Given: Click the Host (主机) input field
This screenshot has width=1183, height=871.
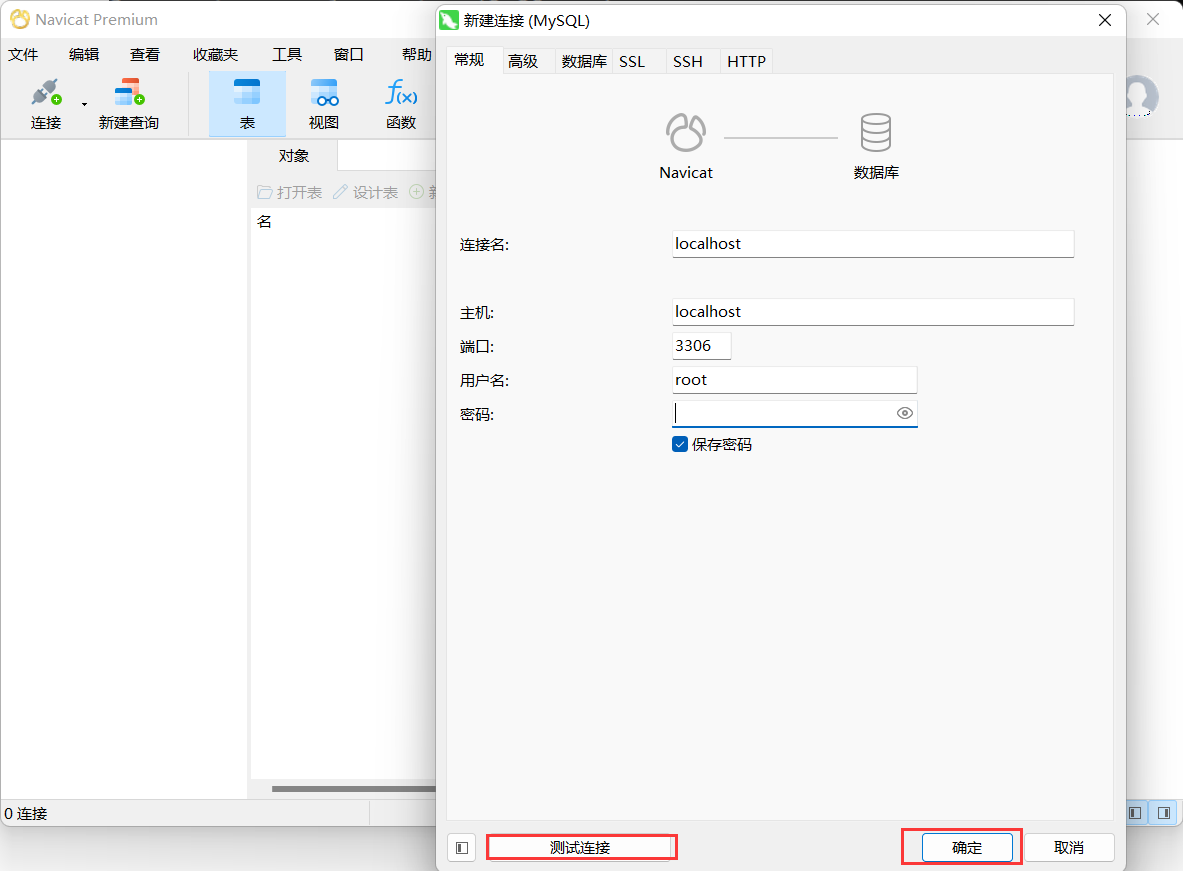Looking at the screenshot, I should click(873, 312).
